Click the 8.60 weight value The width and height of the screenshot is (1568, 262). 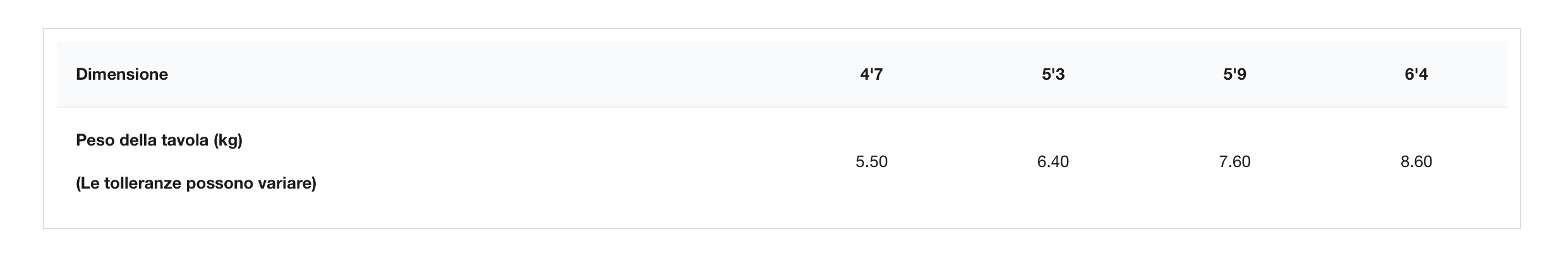[1416, 162]
